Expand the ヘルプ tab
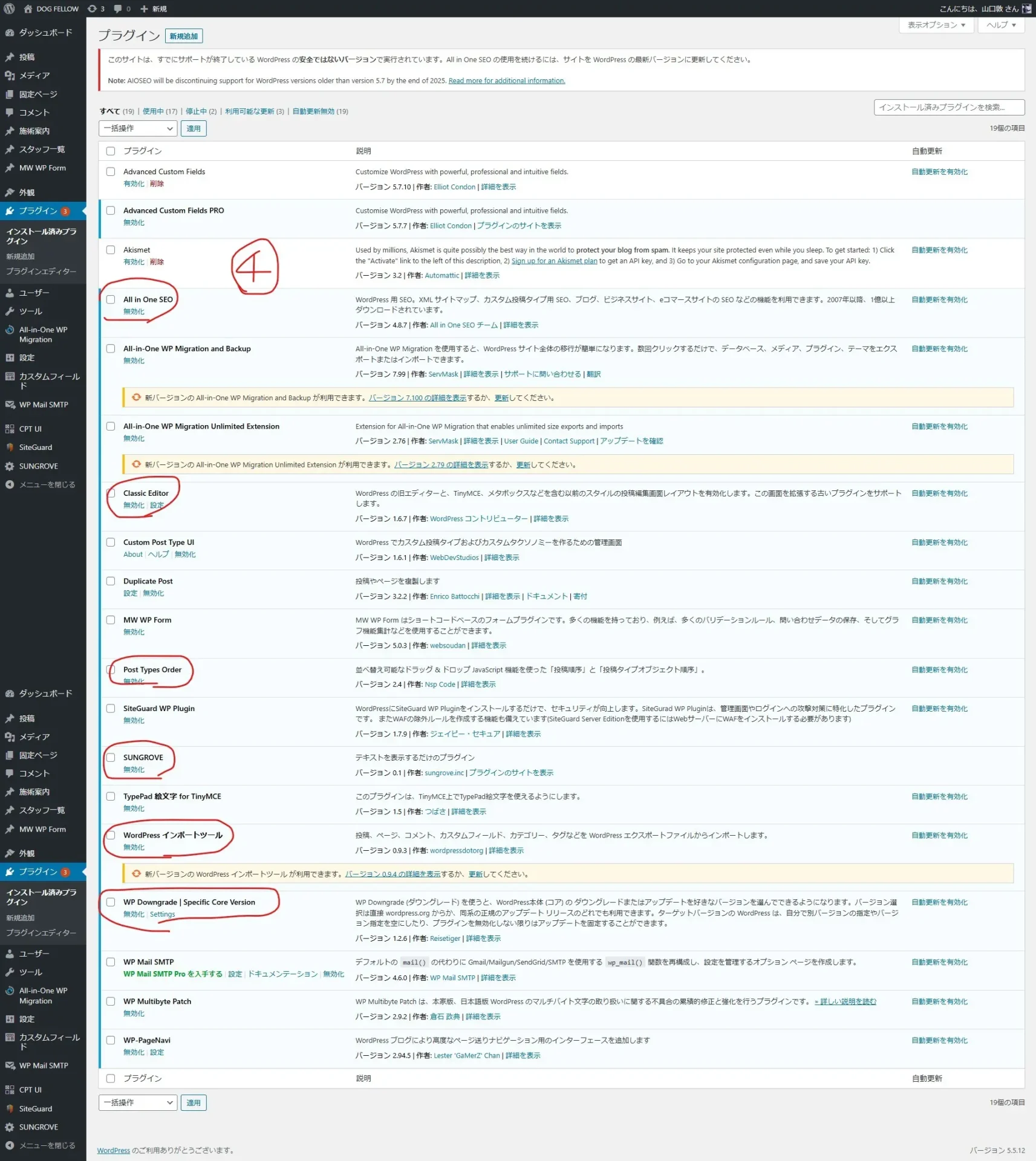The height and width of the screenshot is (1161, 1036). tap(1001, 25)
